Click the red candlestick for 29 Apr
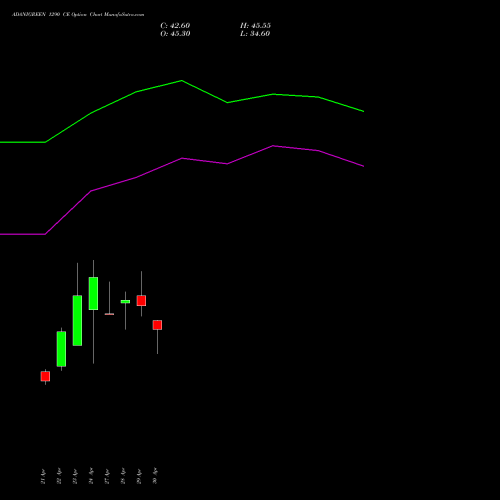Image resolution: width=500 pixels, height=500 pixels. (141, 301)
